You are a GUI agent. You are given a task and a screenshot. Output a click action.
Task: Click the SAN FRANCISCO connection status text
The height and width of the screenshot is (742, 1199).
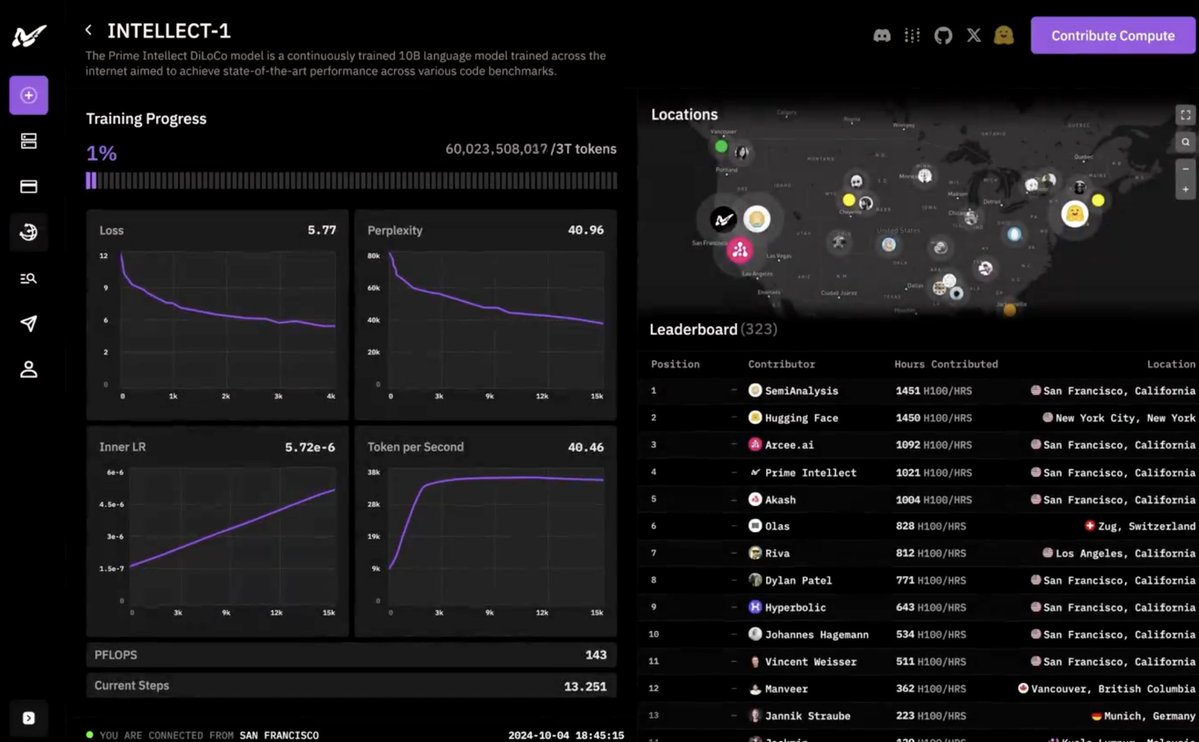click(x=279, y=735)
